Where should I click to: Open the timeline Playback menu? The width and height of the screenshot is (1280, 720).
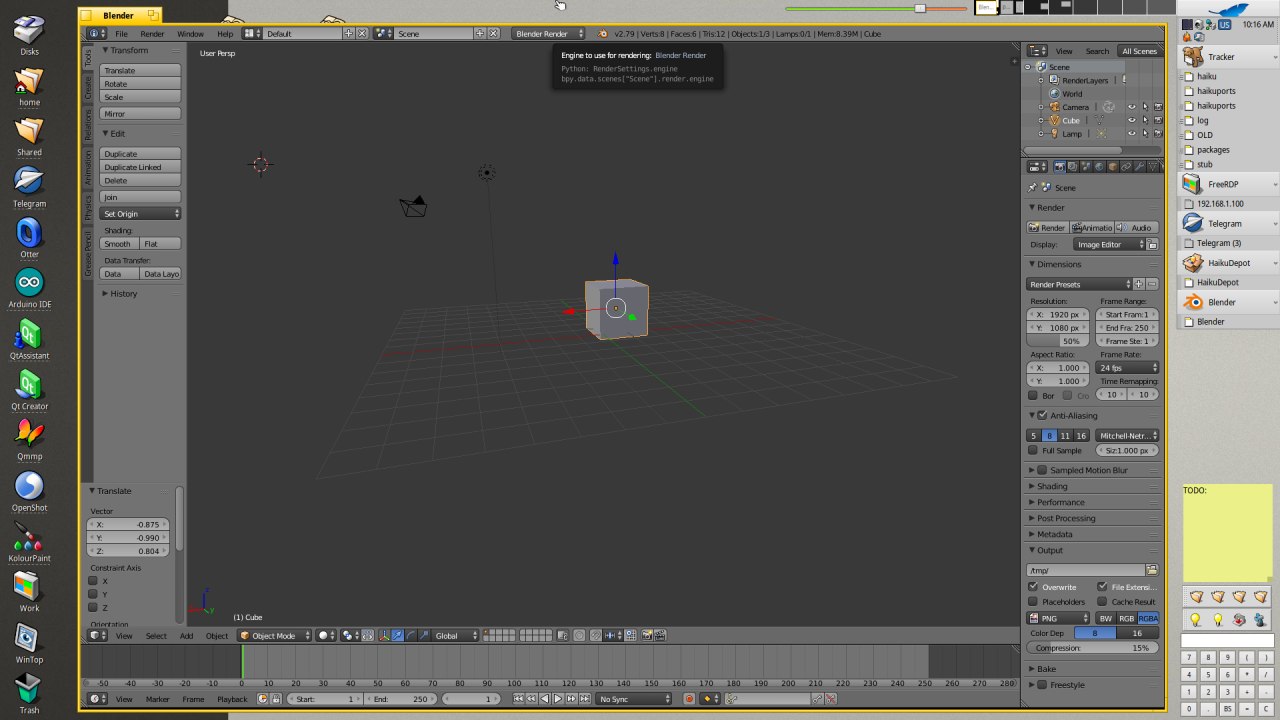click(x=232, y=699)
